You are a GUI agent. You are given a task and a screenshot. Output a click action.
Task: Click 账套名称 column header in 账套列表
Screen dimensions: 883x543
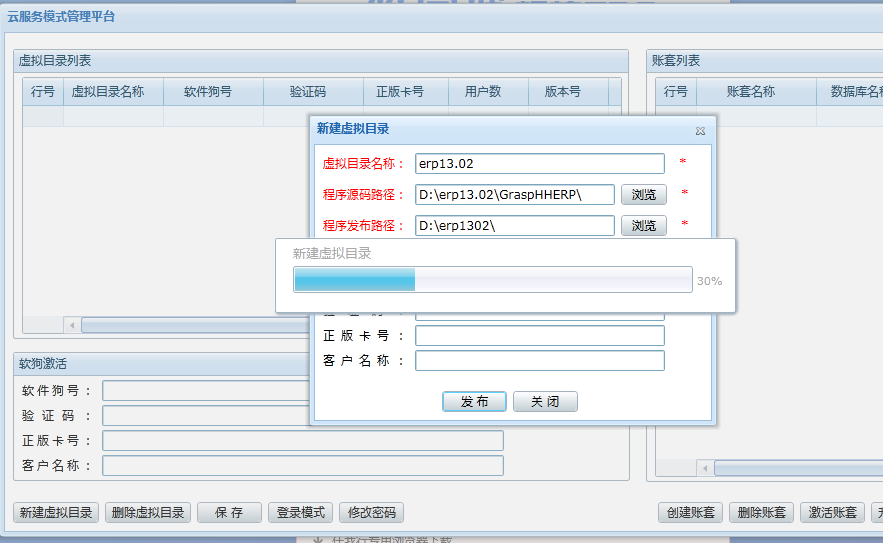pos(750,92)
